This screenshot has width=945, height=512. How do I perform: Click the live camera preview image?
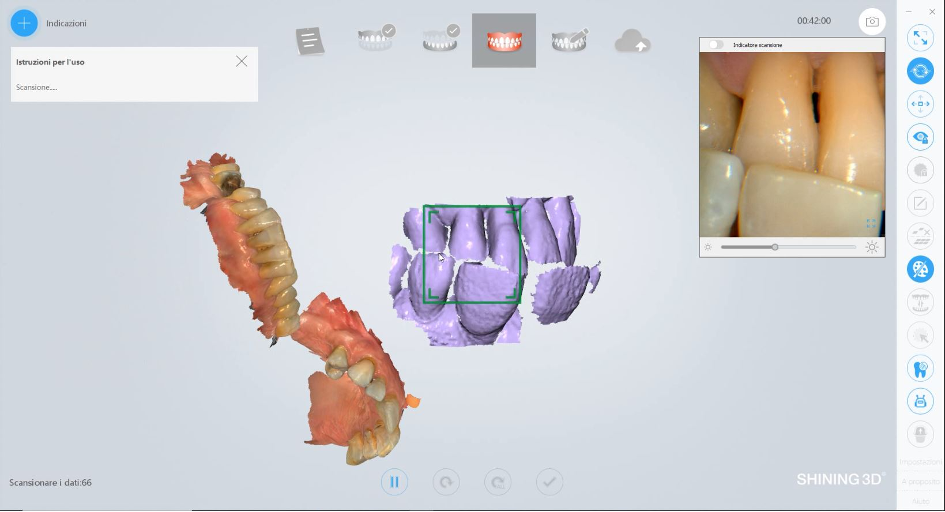[792, 145]
